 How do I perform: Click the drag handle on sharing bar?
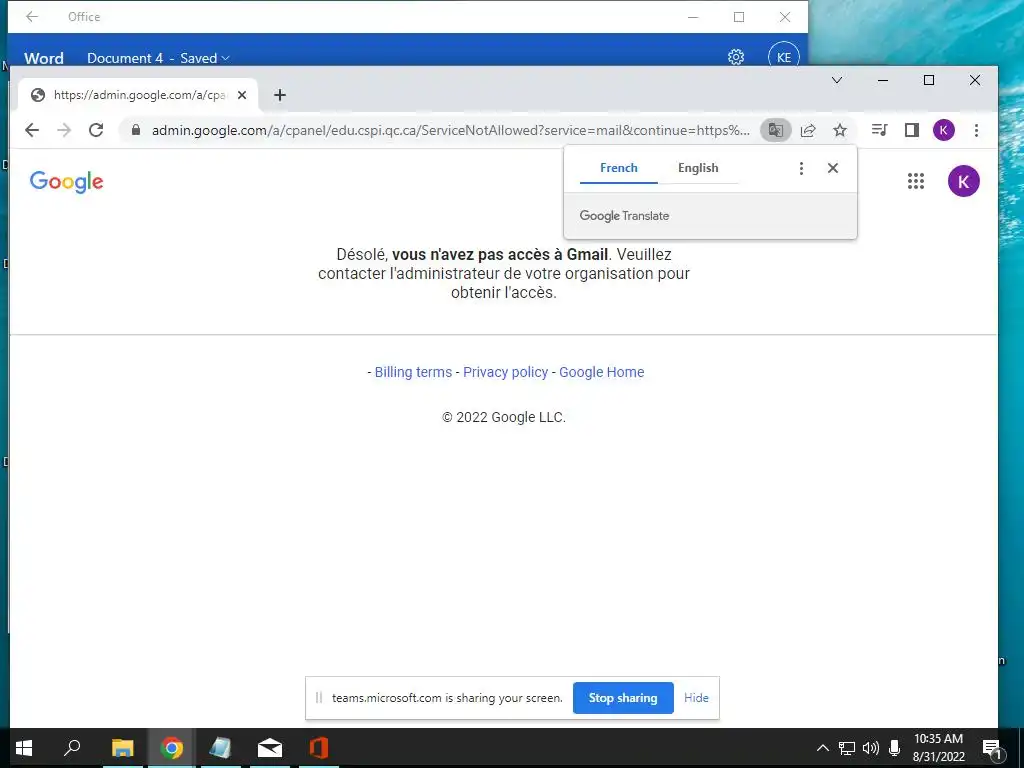(x=319, y=697)
